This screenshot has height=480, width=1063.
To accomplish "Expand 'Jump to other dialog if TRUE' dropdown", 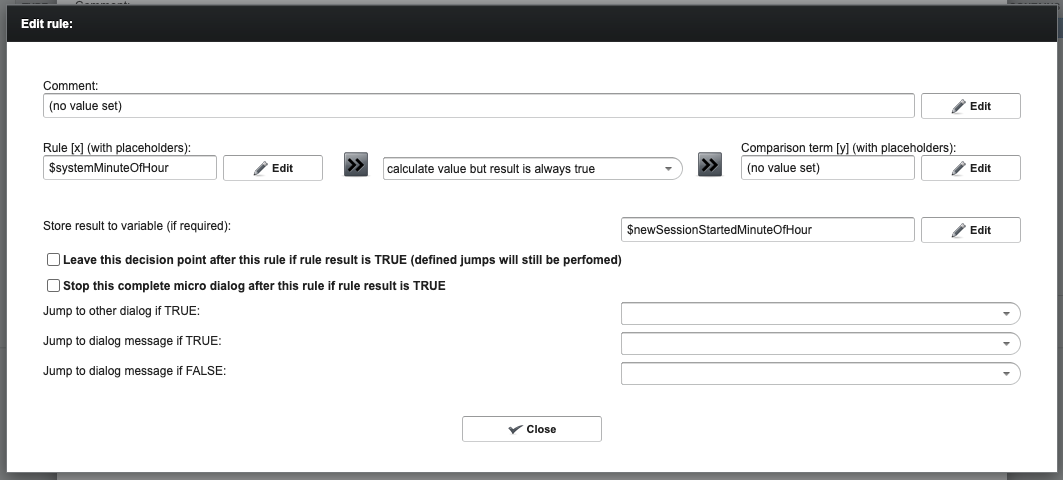I will click(x=820, y=314).
